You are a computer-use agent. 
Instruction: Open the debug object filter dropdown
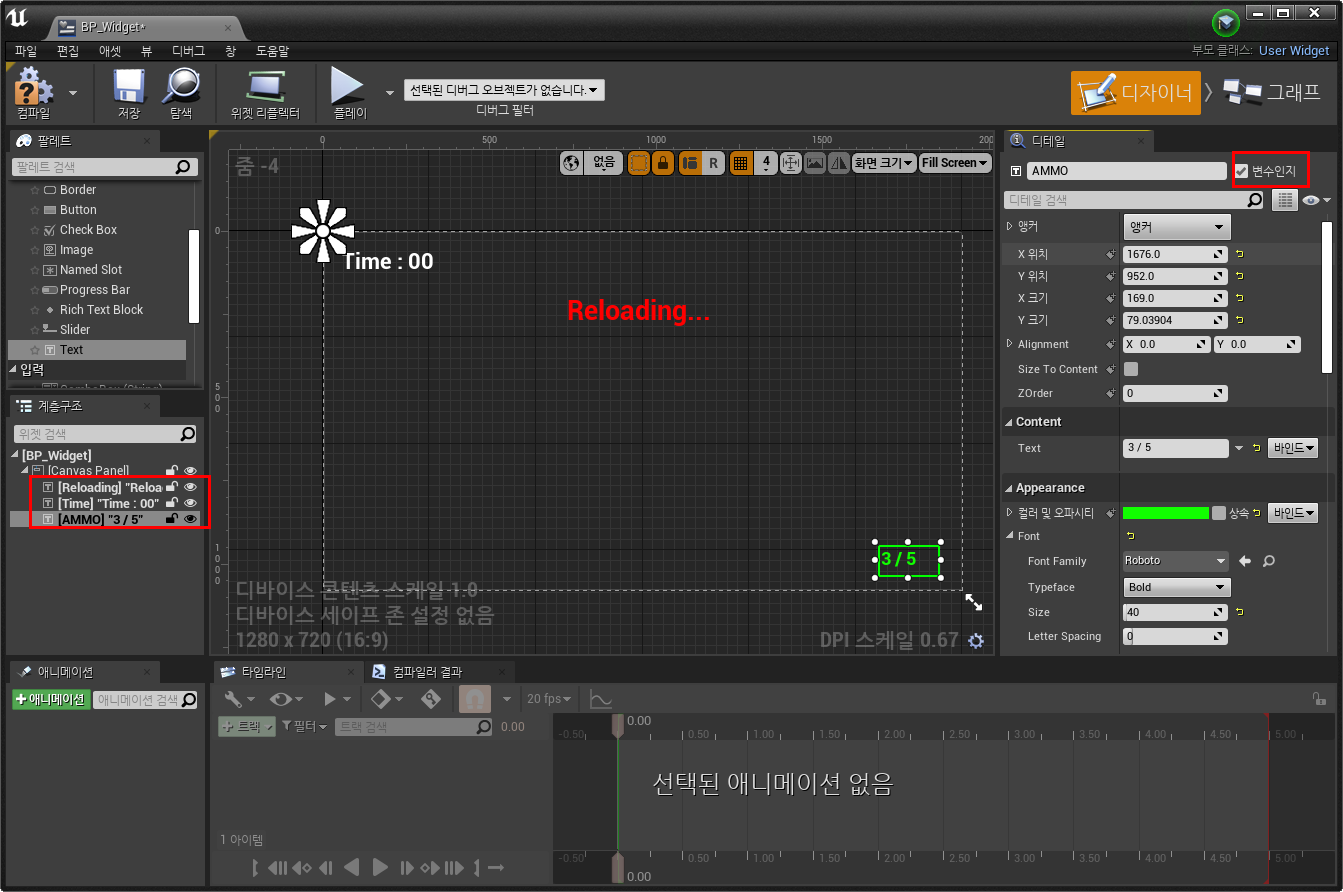(x=504, y=91)
